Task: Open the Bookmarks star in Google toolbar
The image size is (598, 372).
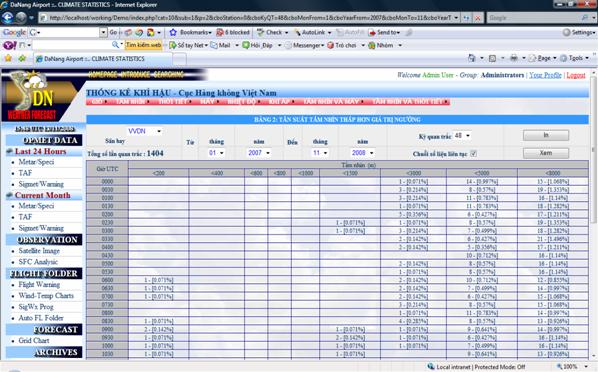Action: tap(173, 32)
